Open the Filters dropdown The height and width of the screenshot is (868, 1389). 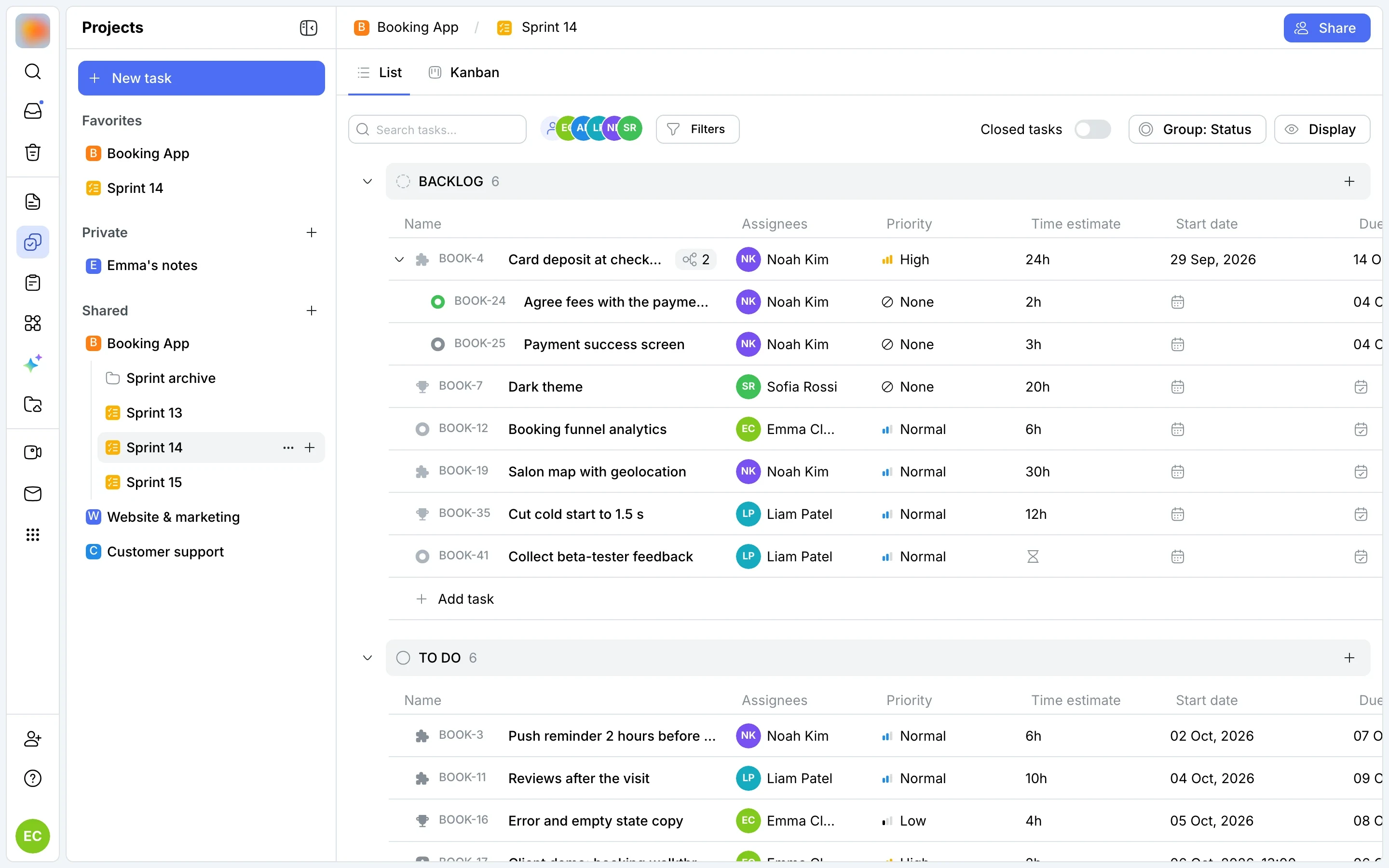click(697, 129)
